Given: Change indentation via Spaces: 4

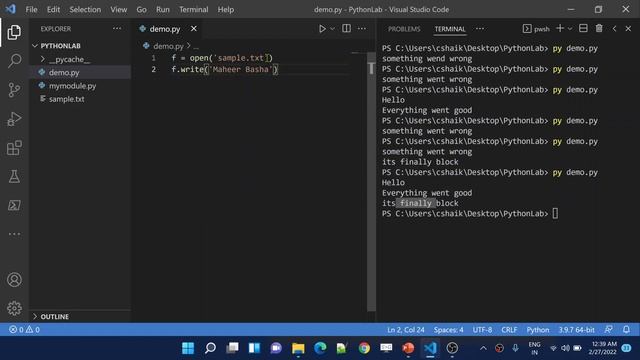Looking at the screenshot, I should point(449,329).
